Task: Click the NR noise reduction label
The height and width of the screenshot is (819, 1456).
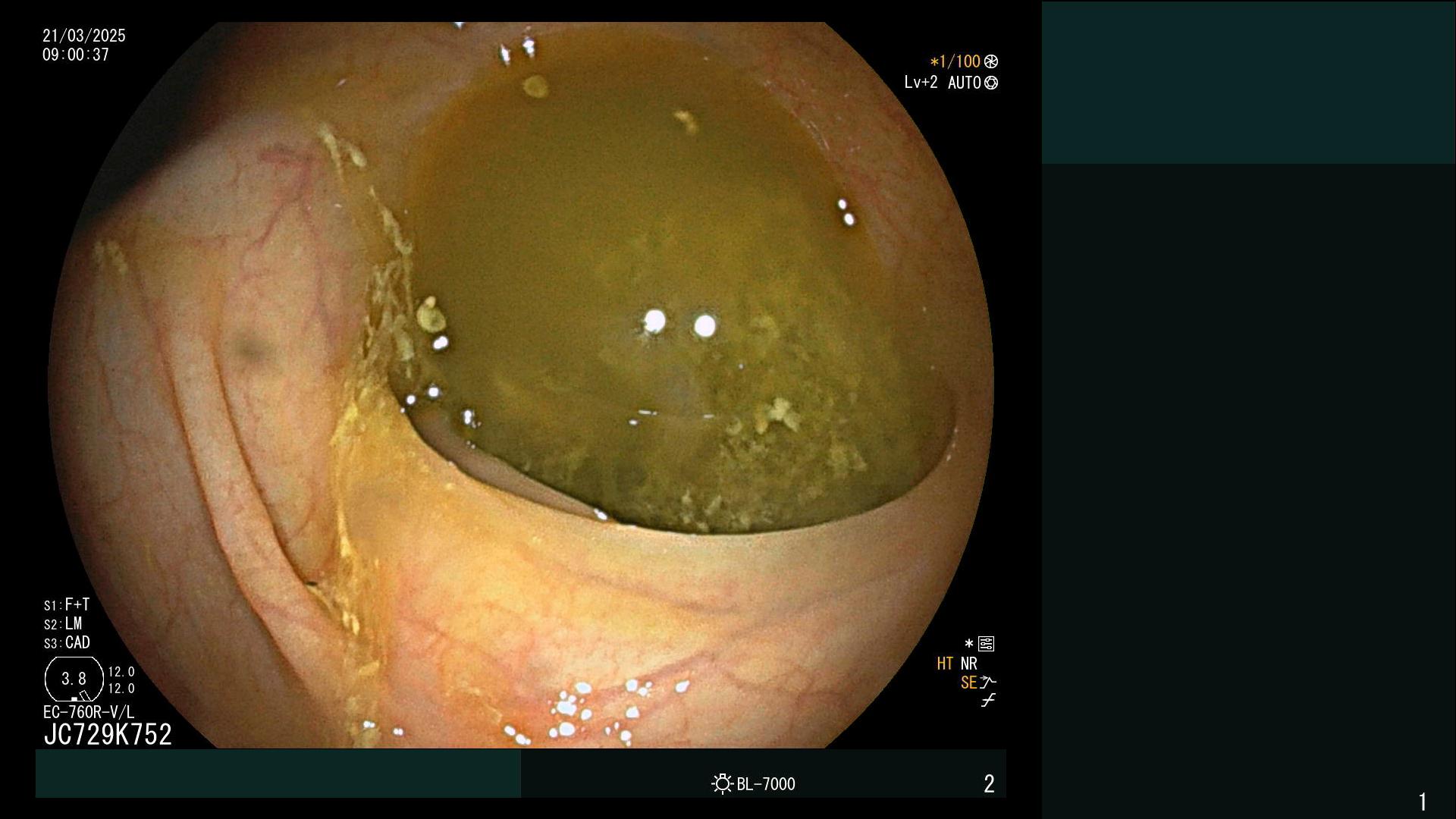Action: coord(969,664)
